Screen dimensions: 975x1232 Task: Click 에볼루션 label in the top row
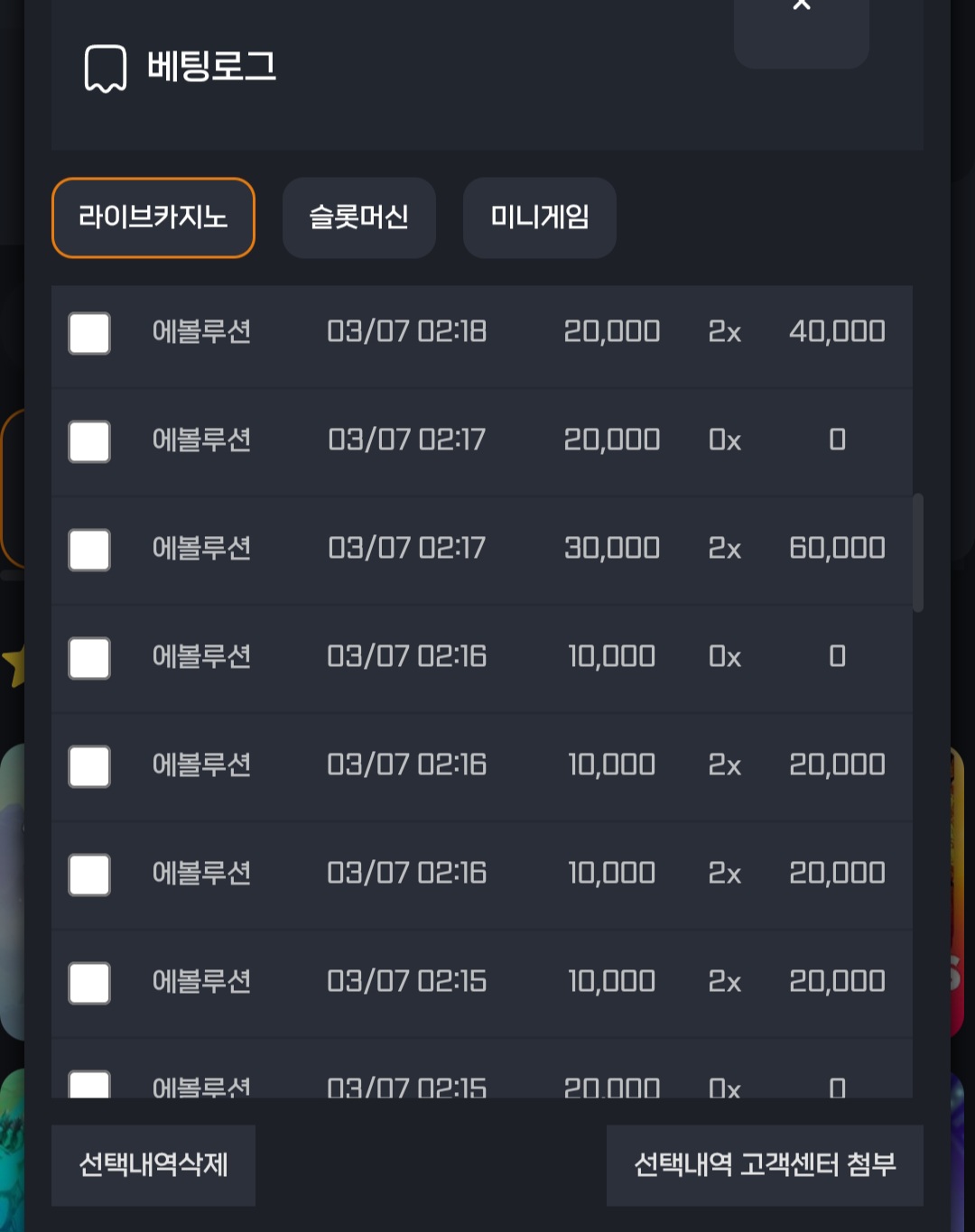coord(201,331)
